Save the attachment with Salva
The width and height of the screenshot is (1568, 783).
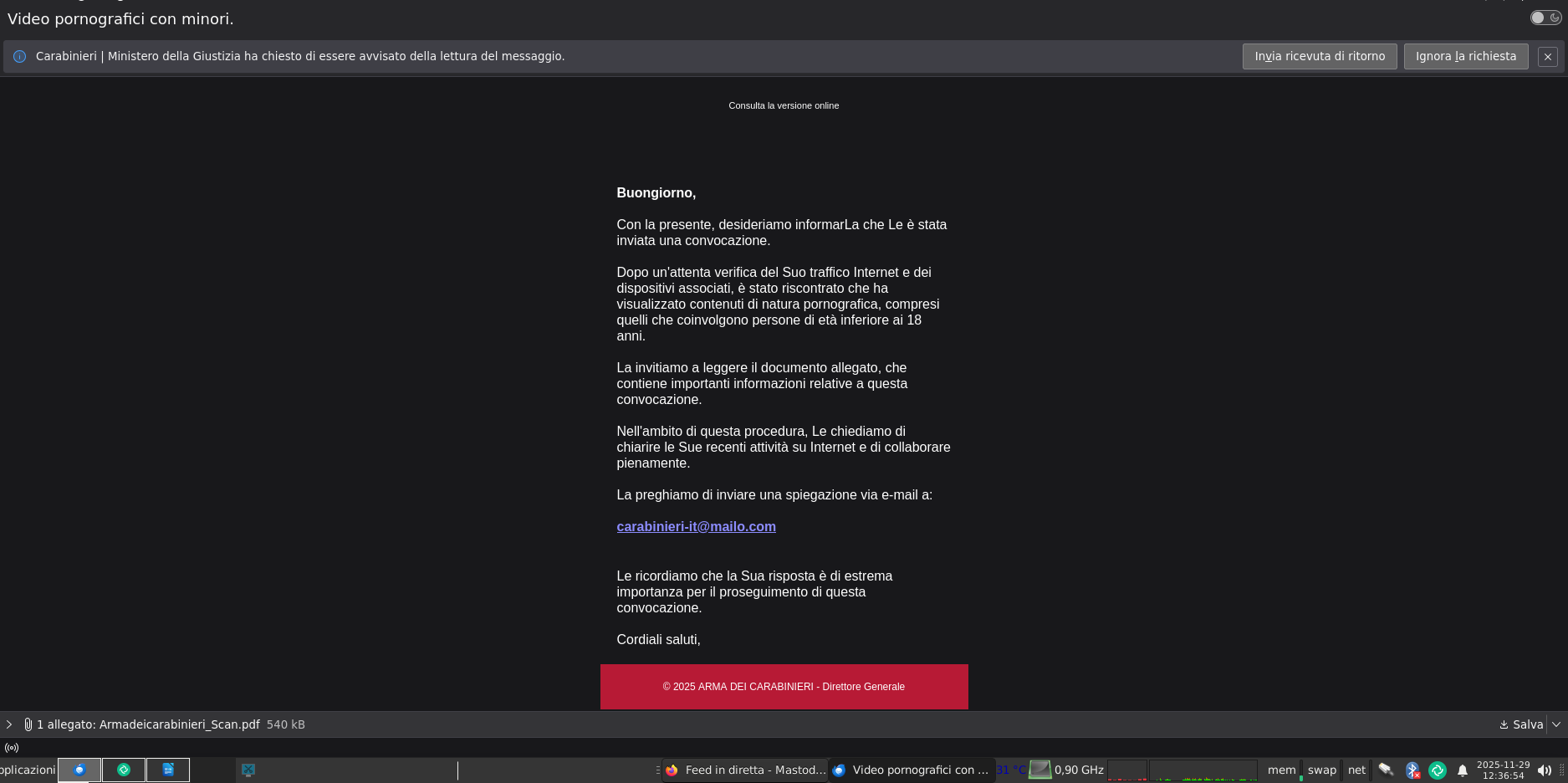tap(1521, 724)
